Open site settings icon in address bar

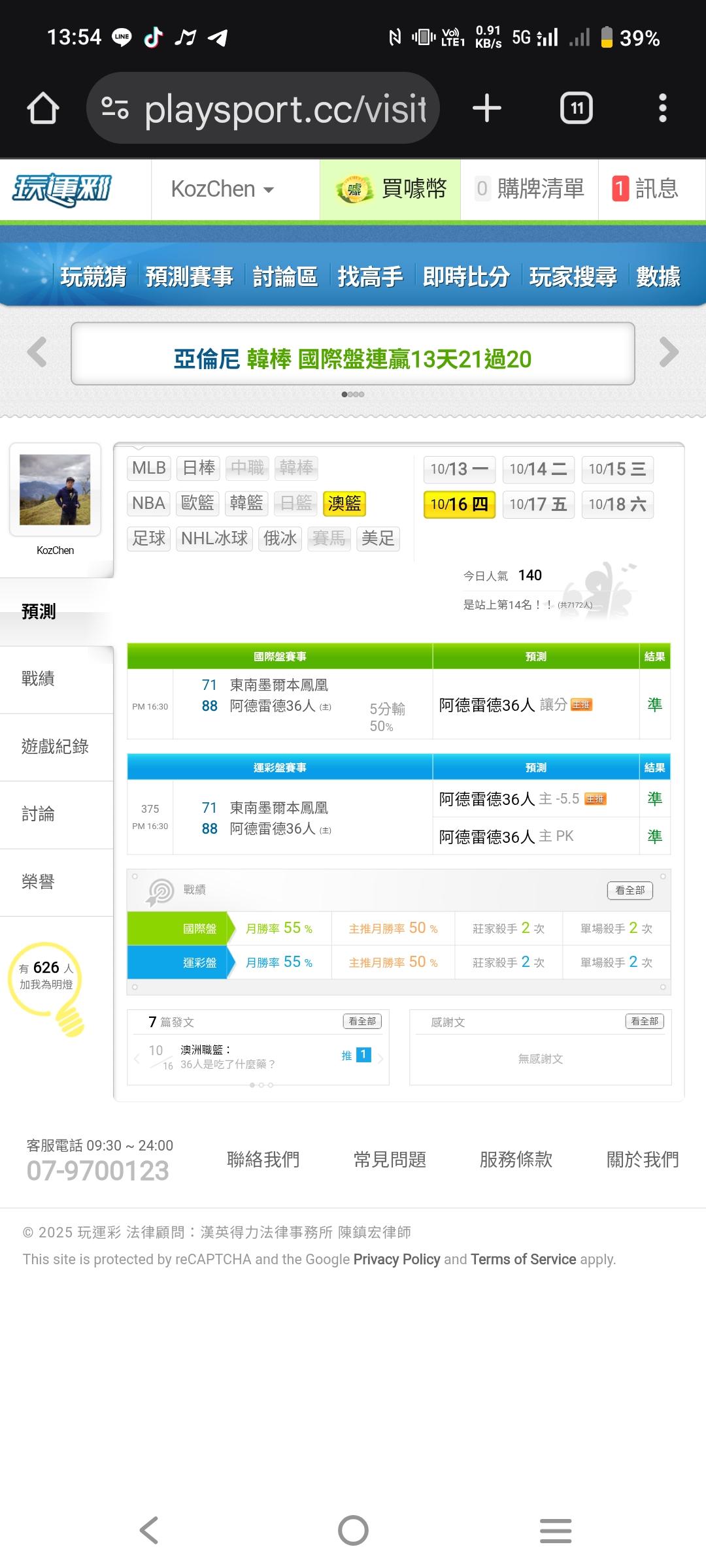pyautogui.click(x=115, y=108)
